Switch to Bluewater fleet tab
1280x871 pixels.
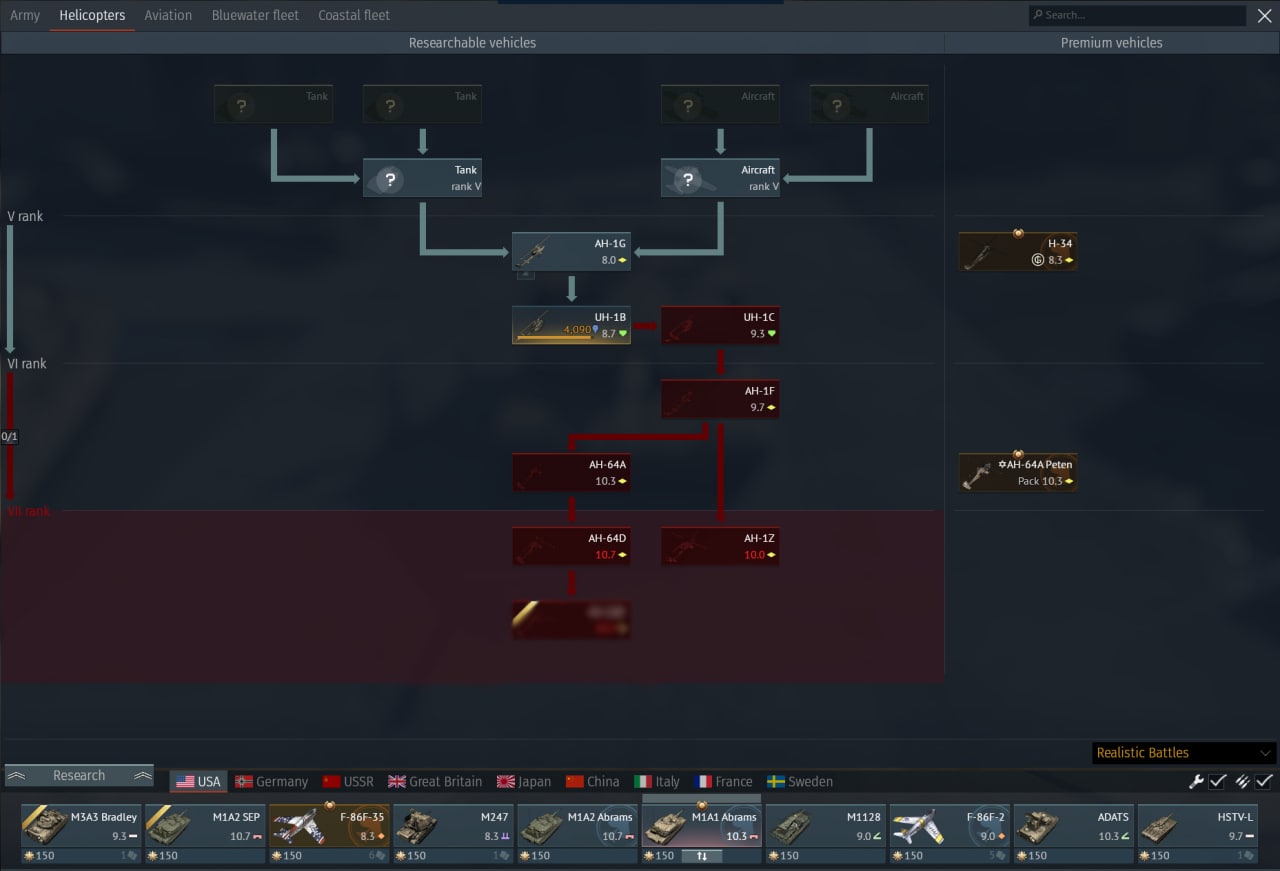tap(255, 15)
